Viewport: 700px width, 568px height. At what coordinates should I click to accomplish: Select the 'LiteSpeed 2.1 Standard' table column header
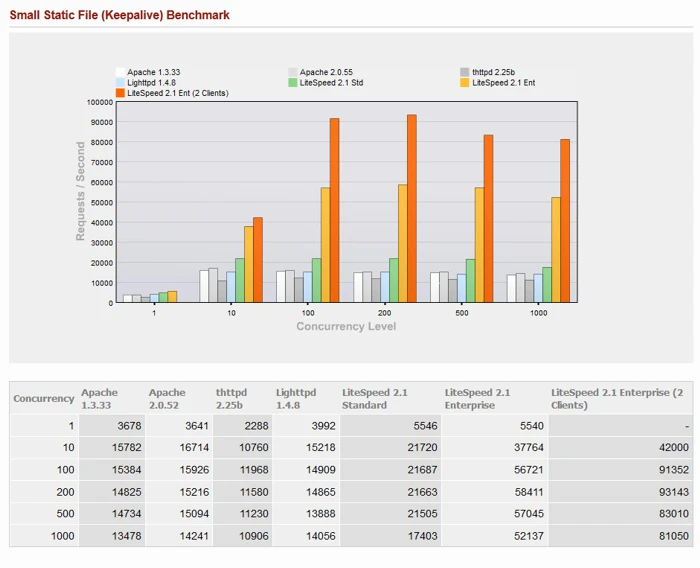coord(375,399)
